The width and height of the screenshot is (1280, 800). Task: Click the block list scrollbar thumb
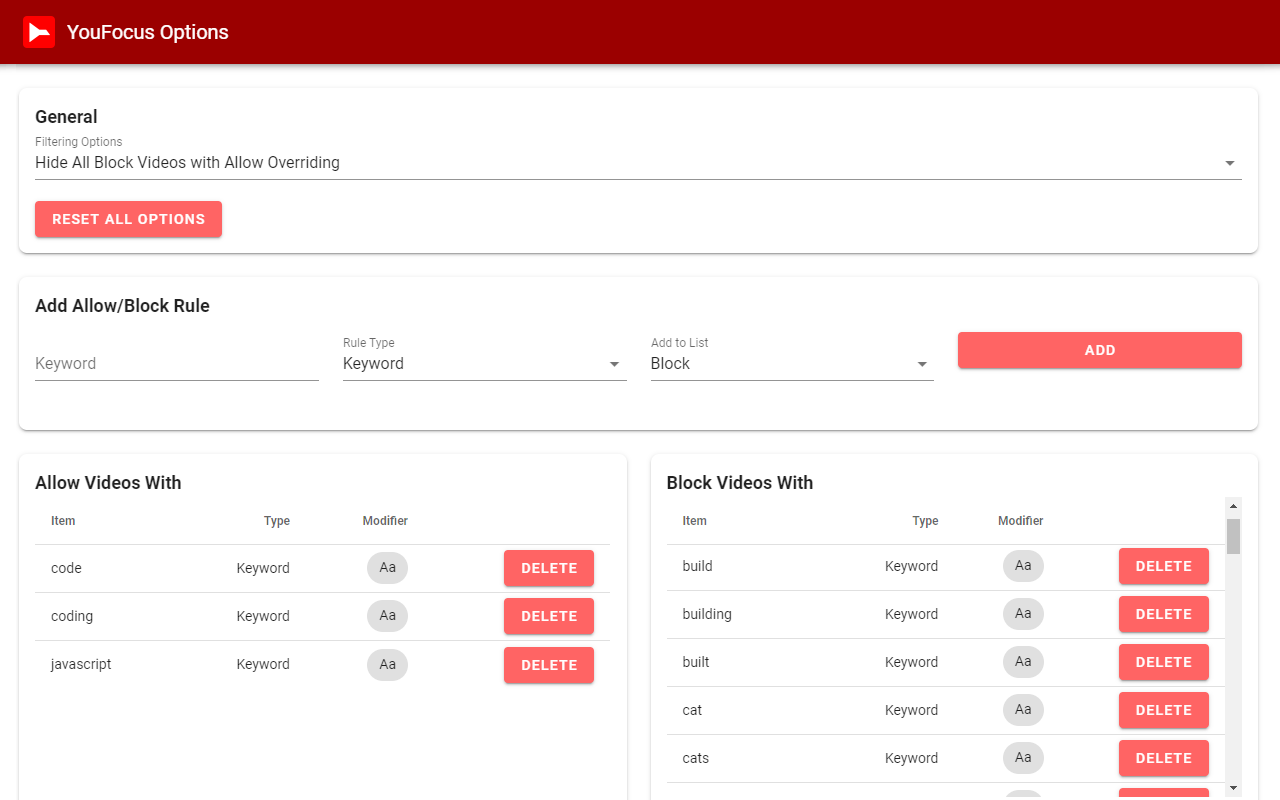[x=1233, y=536]
